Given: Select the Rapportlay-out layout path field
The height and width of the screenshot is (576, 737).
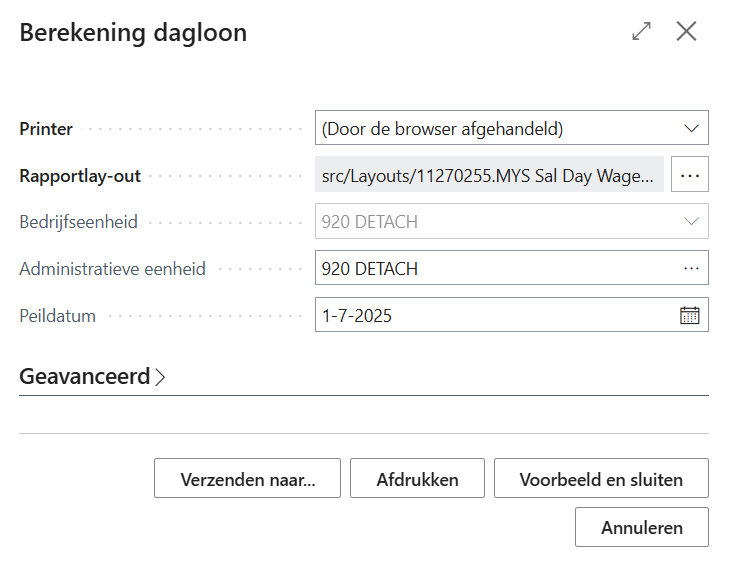Looking at the screenshot, I should [x=489, y=175].
